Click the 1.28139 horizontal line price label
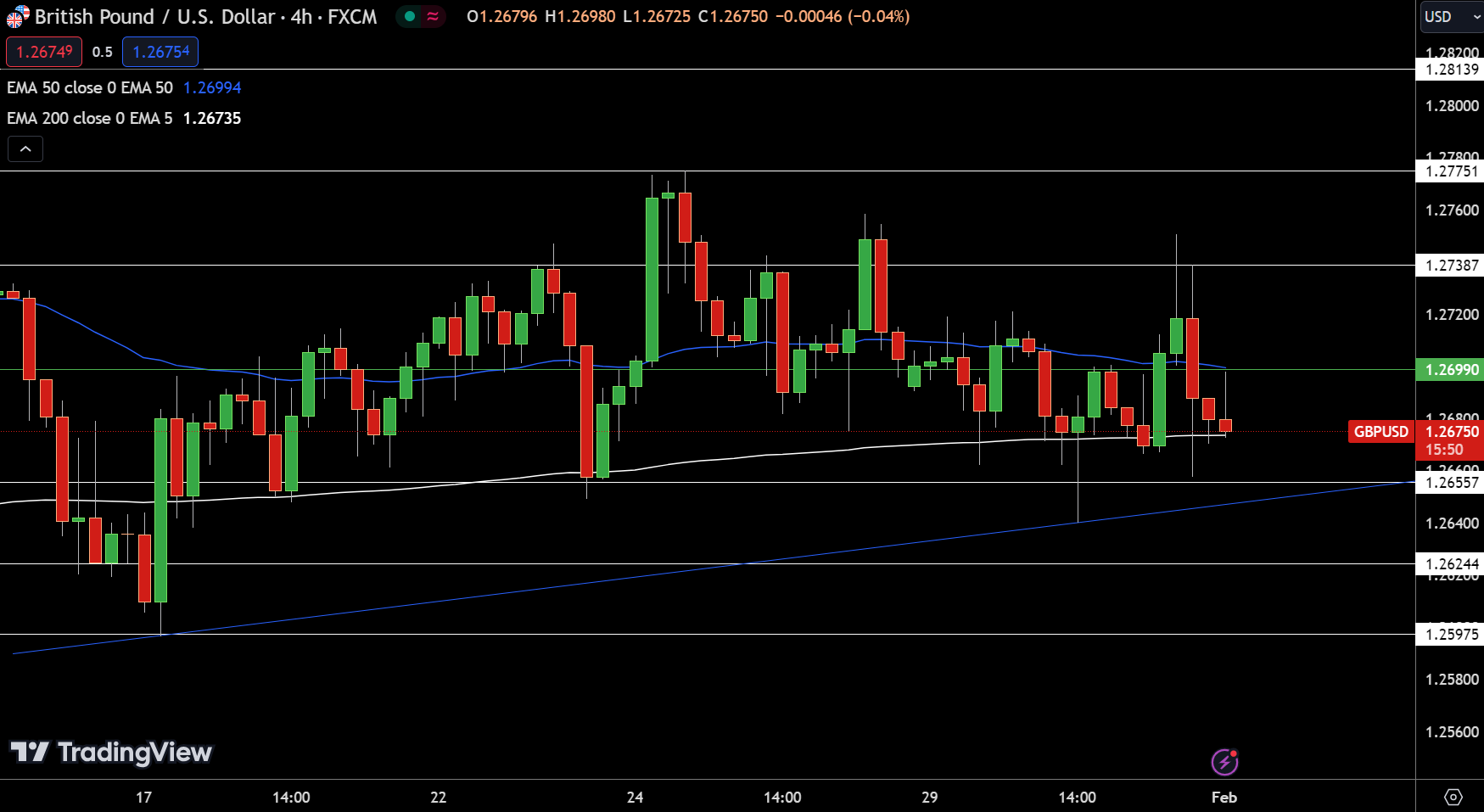Image resolution: width=1484 pixels, height=812 pixels. (1452, 70)
